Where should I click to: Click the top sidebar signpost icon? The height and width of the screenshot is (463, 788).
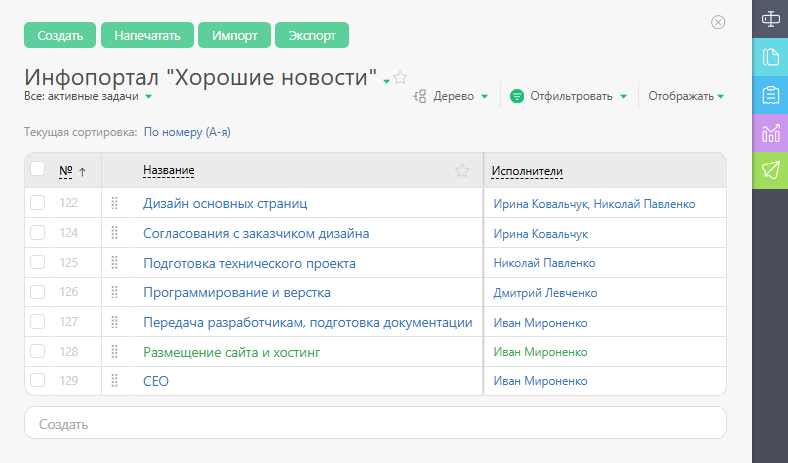point(770,19)
